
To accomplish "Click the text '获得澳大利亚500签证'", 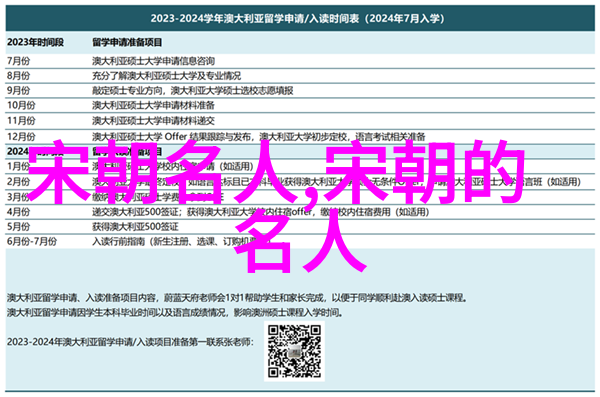I will point(135,226).
